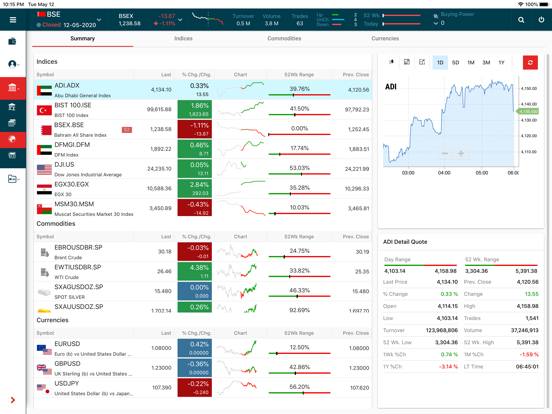The image size is (552, 414).
Task: Click MSM30 change cell -0.43%
Action: 195,208
